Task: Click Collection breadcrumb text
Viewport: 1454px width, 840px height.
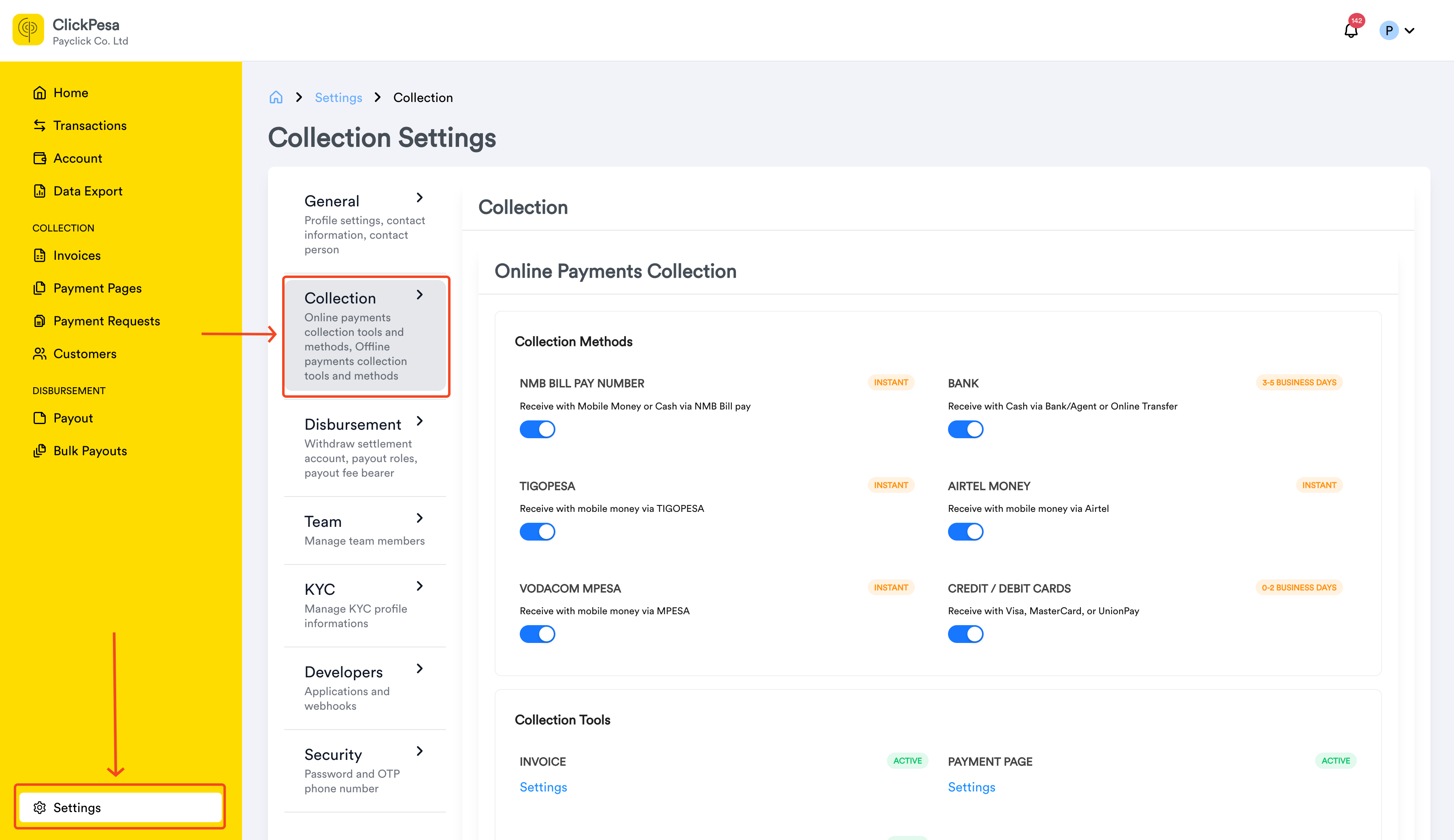Action: [x=423, y=98]
